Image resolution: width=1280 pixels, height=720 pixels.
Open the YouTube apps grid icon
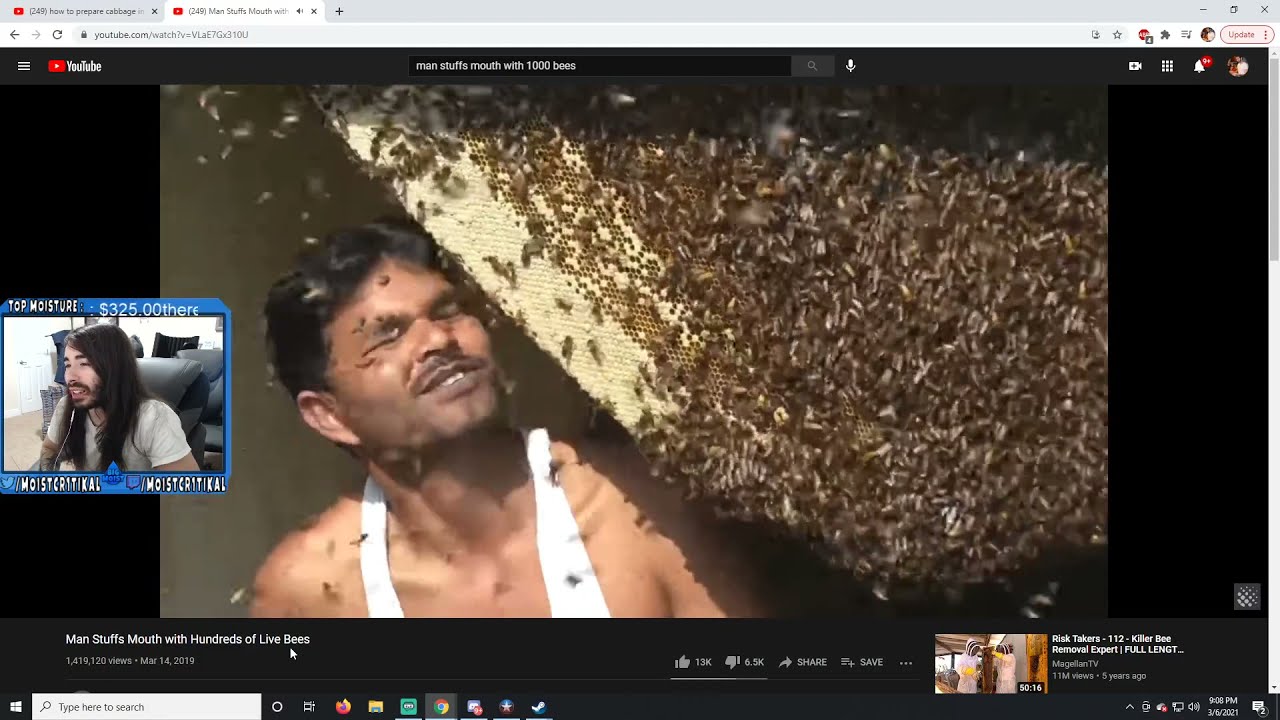(x=1167, y=66)
